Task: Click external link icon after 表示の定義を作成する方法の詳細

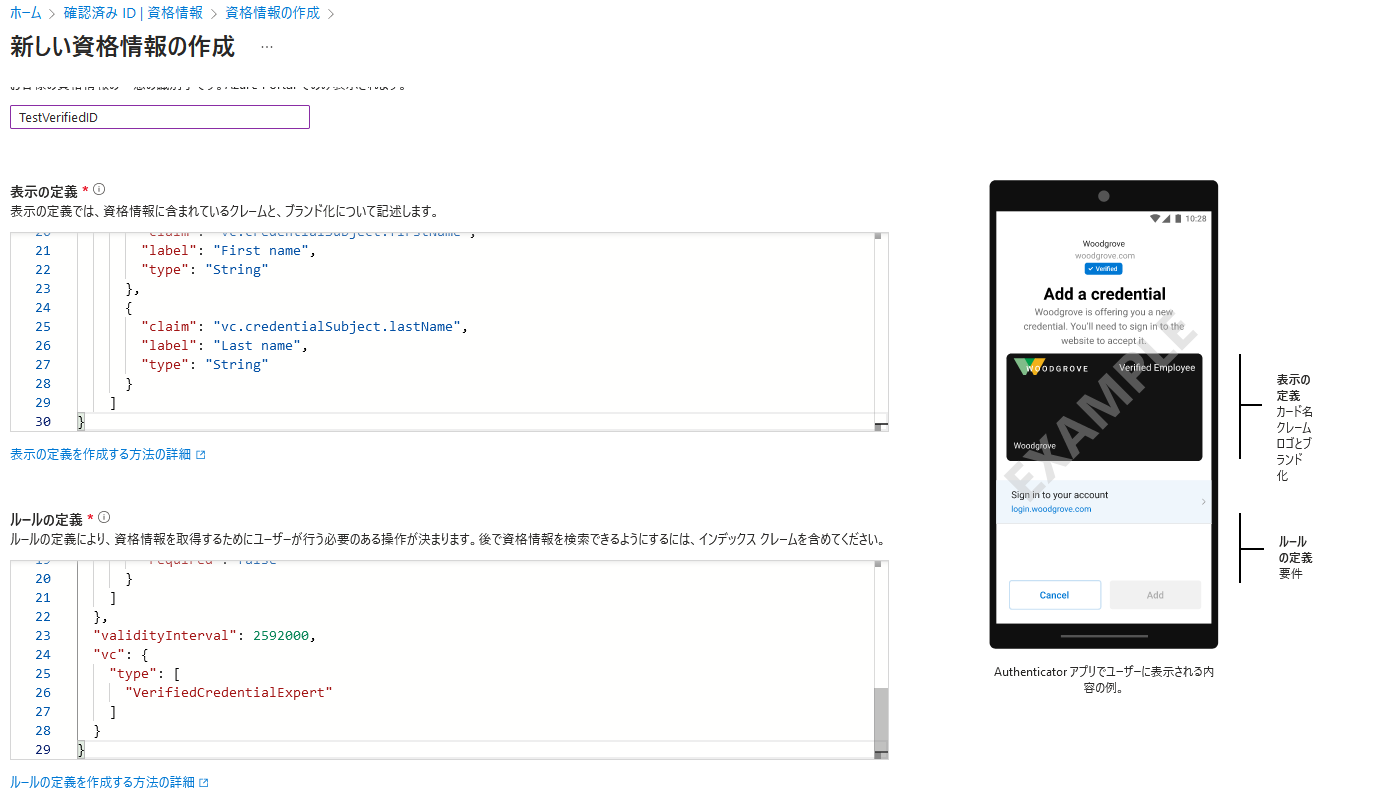Action: point(201,455)
